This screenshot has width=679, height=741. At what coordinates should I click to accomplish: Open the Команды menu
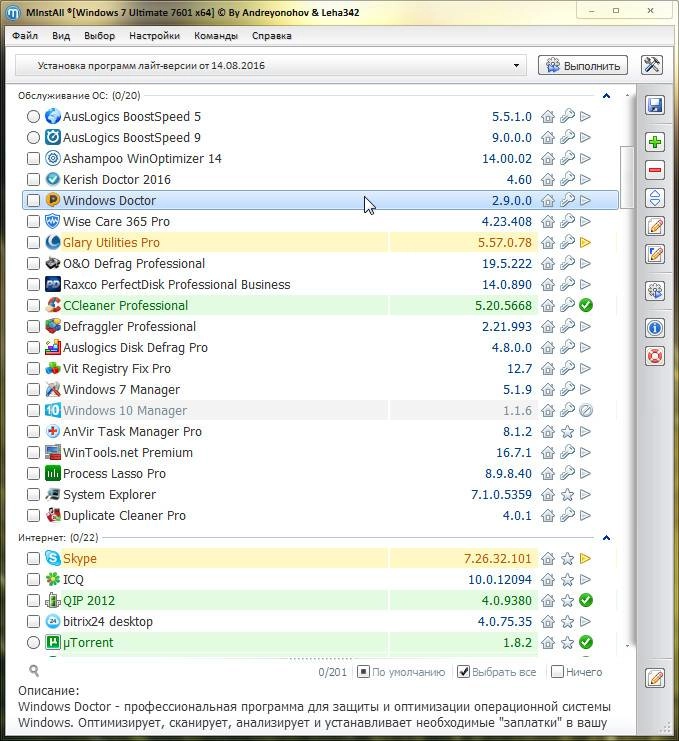[x=215, y=36]
